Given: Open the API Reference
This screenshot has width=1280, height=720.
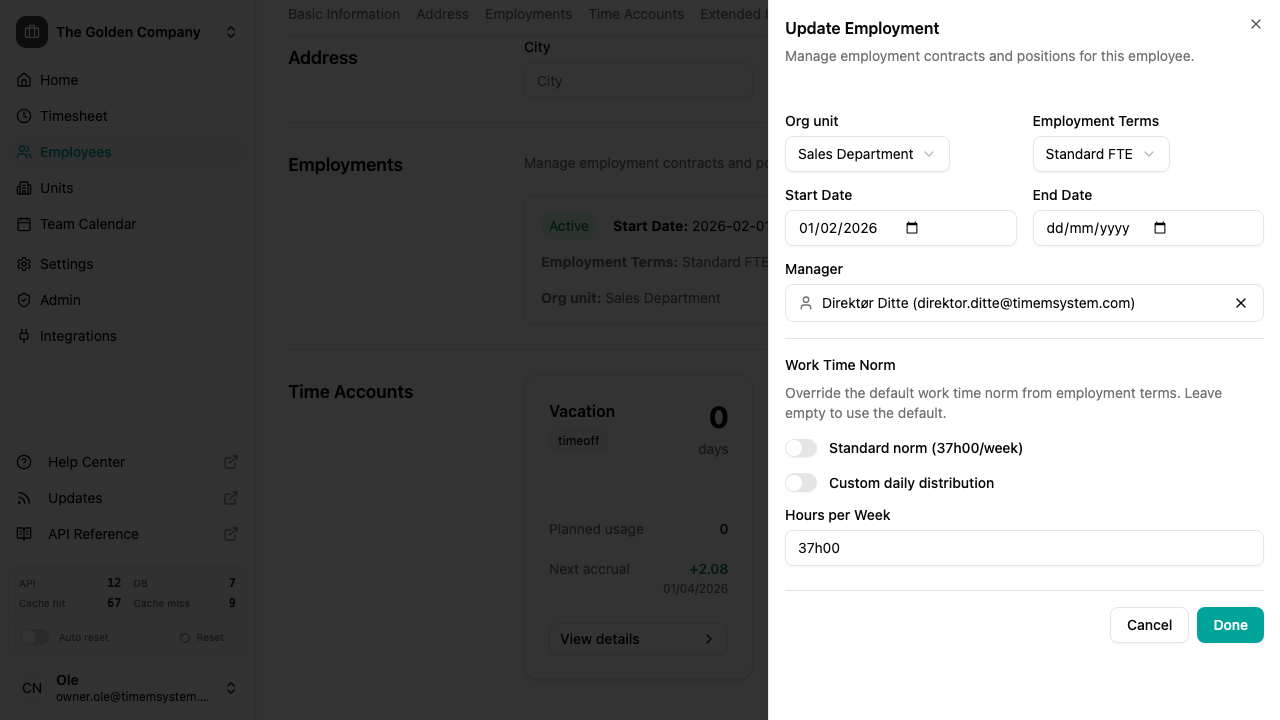Looking at the screenshot, I should [86, 533].
